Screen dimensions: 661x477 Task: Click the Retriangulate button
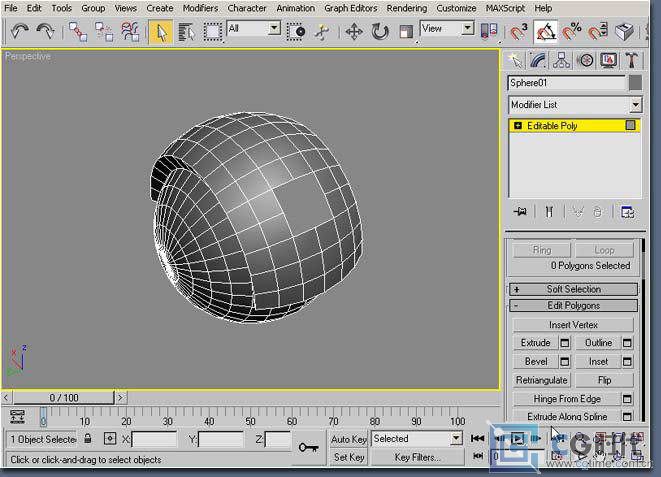542,380
